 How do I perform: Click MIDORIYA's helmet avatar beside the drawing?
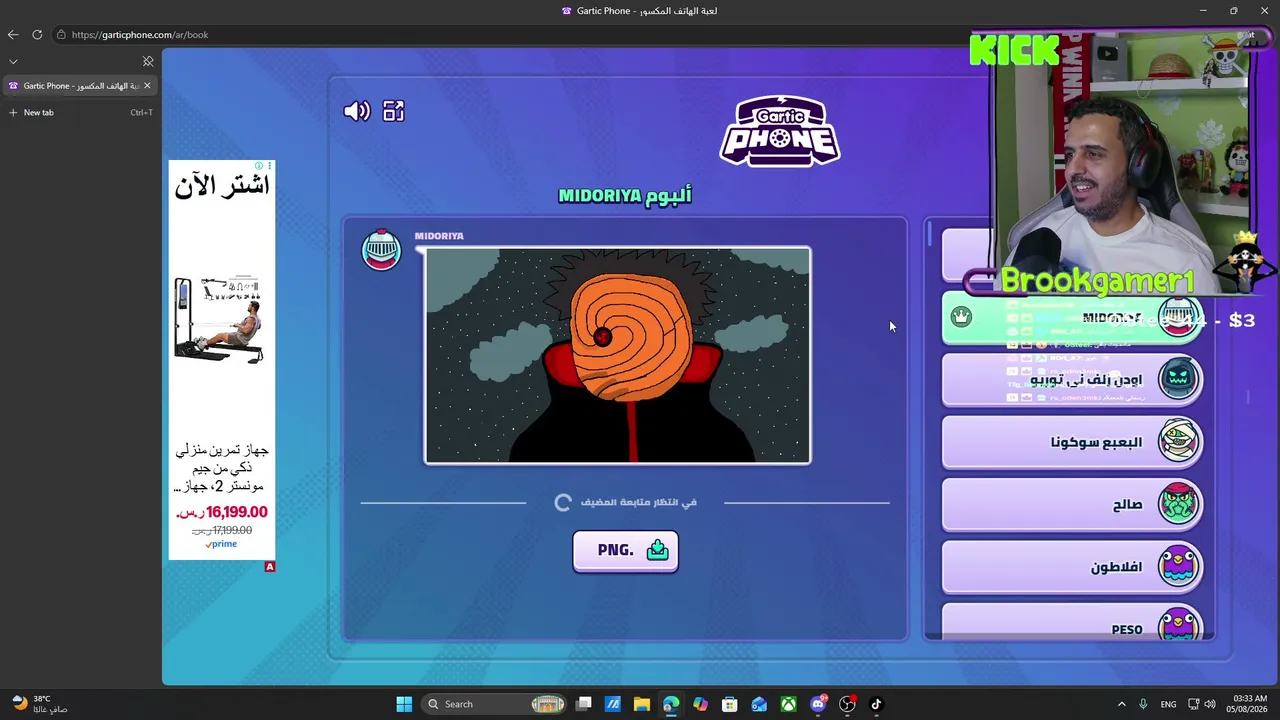[x=381, y=250]
